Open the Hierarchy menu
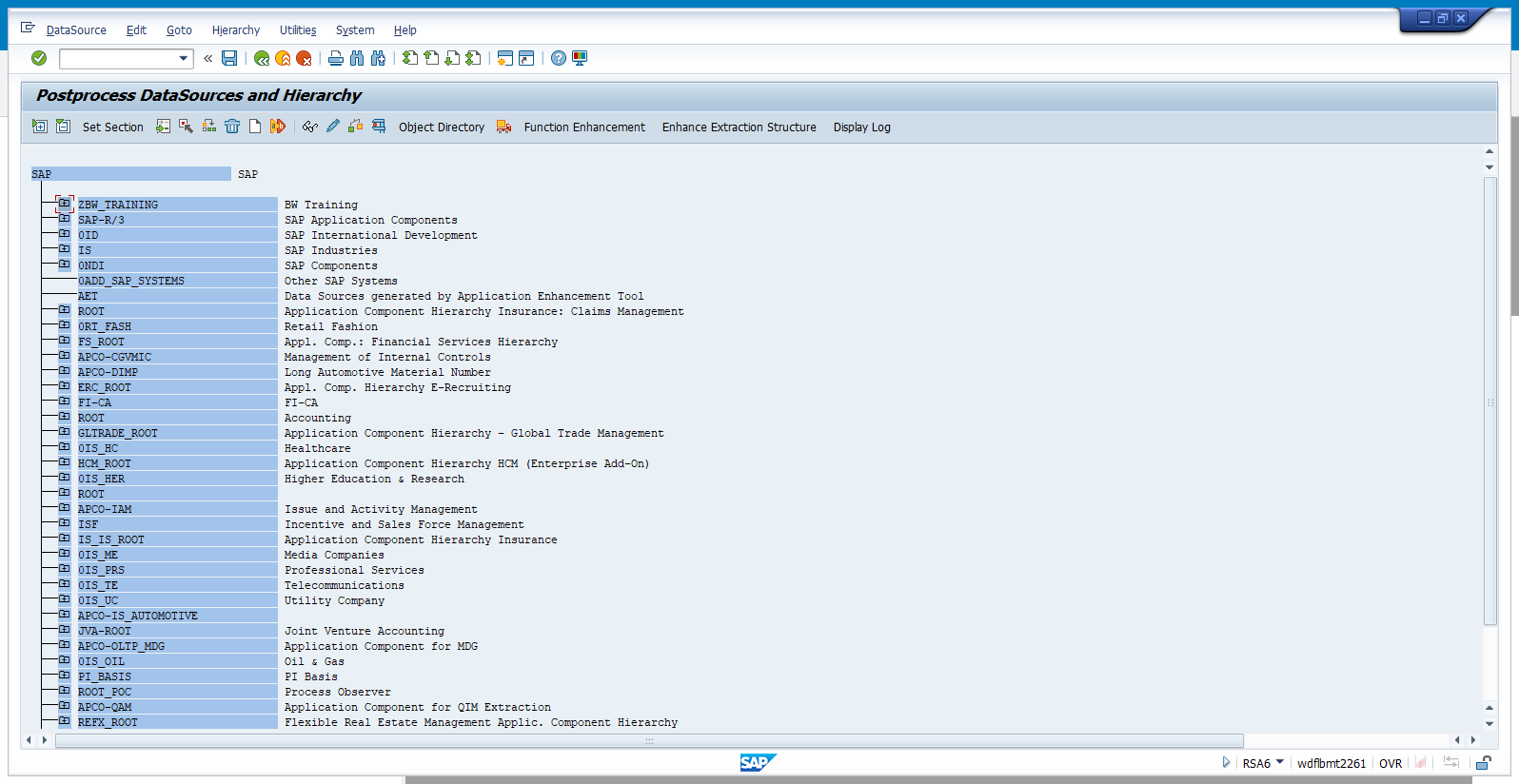The width and height of the screenshot is (1519, 784). coord(236,30)
